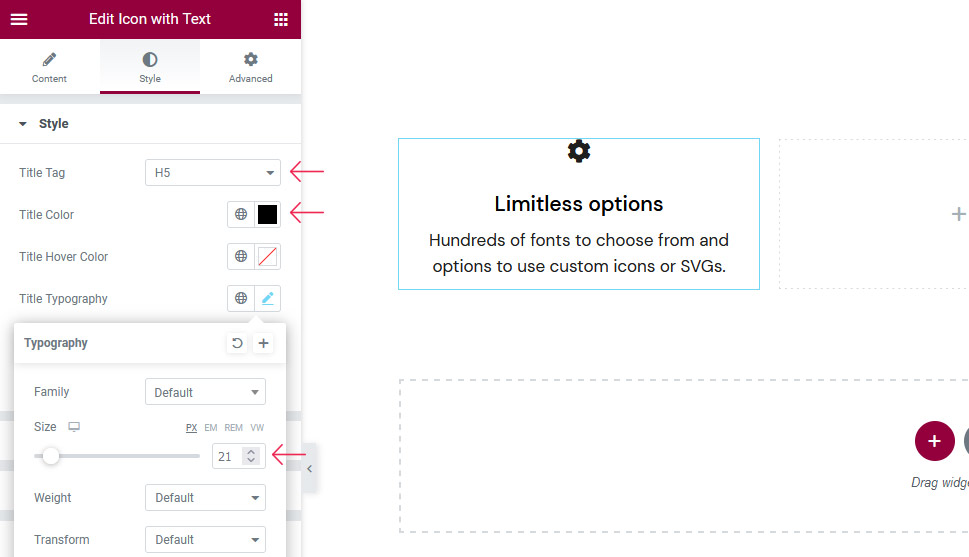Collapse the editor panel with the chevron handle
969x557 pixels.
310,469
